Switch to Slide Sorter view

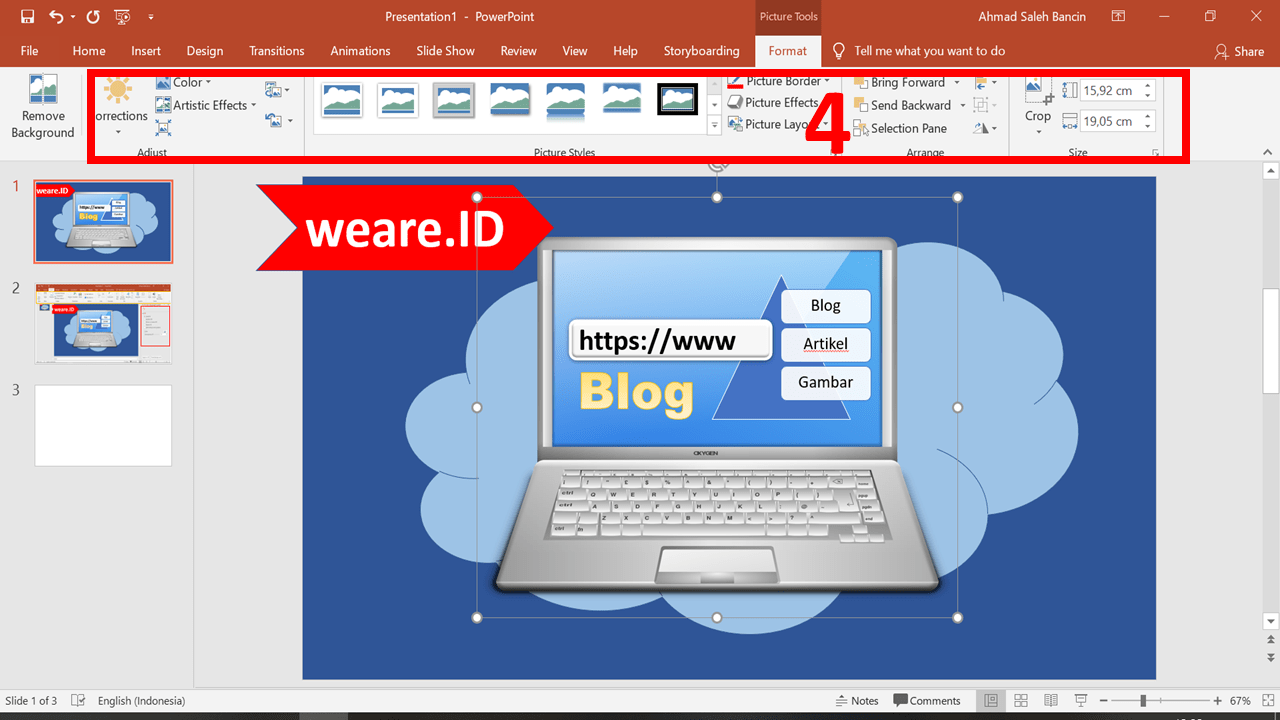tap(1021, 701)
